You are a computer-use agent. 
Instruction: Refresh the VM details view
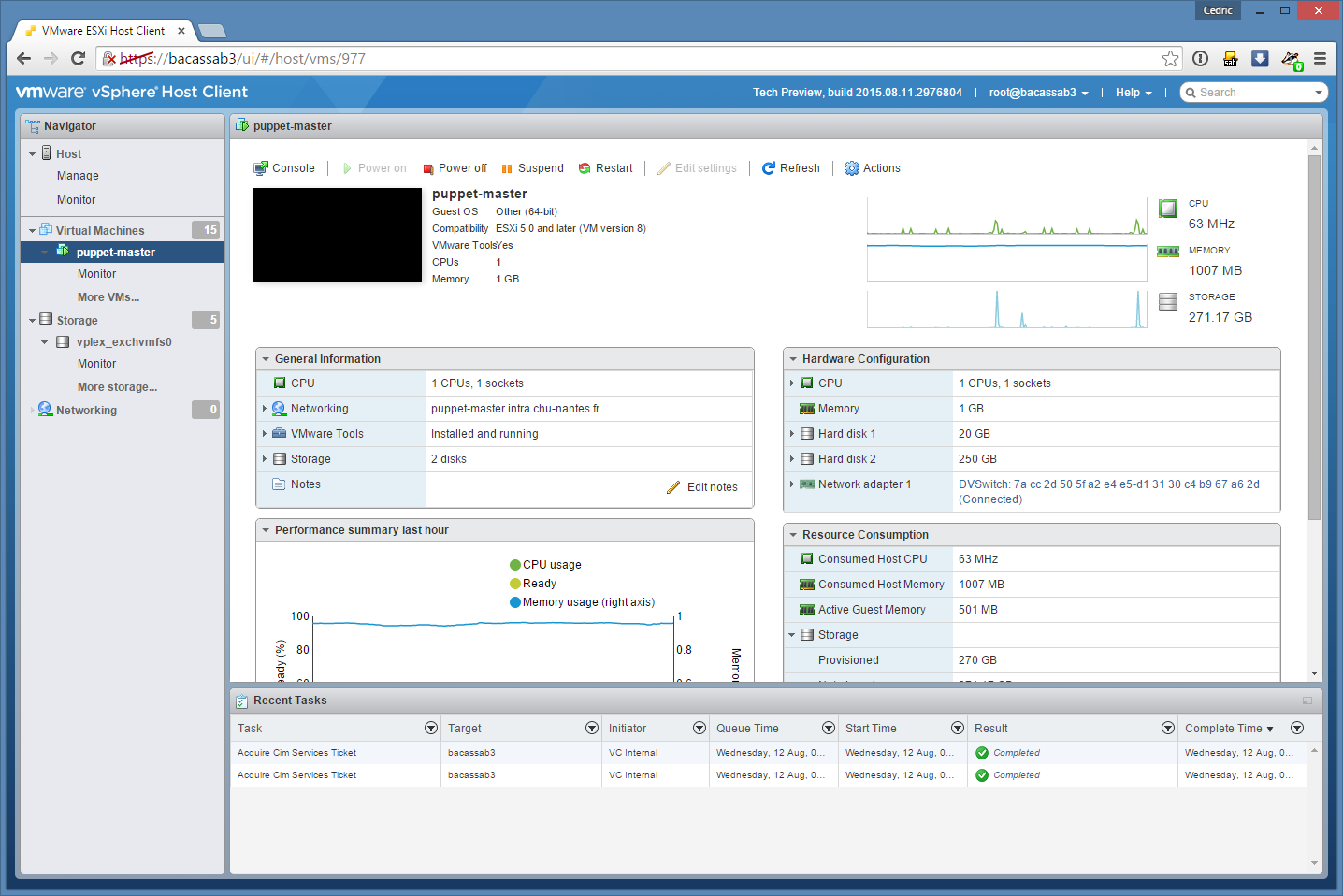pyautogui.click(x=790, y=168)
